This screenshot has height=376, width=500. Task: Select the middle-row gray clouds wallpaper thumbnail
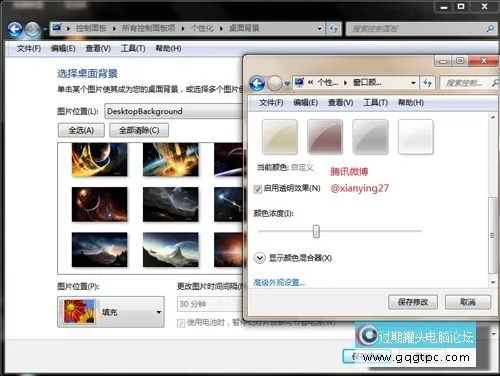pos(171,204)
